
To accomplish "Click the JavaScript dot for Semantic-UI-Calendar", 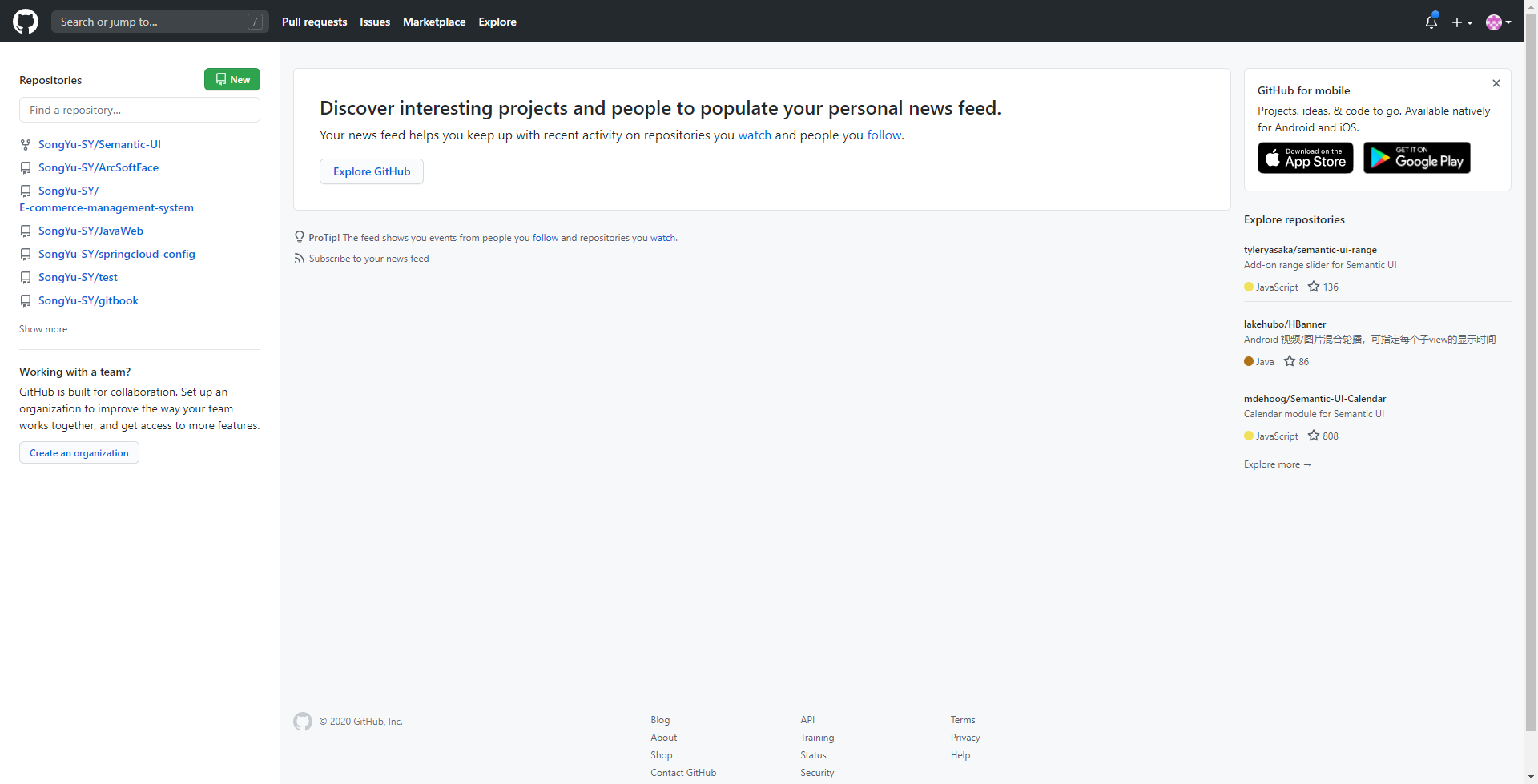I will click(1249, 436).
